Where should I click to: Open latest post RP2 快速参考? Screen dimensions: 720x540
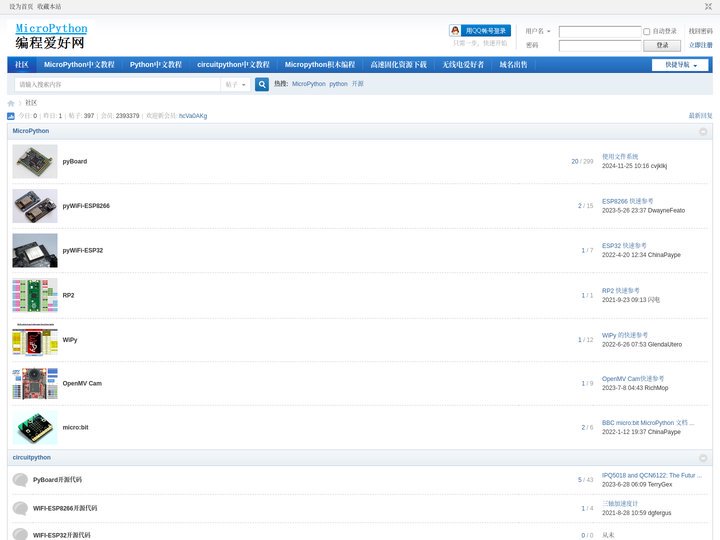pyautogui.click(x=620, y=291)
